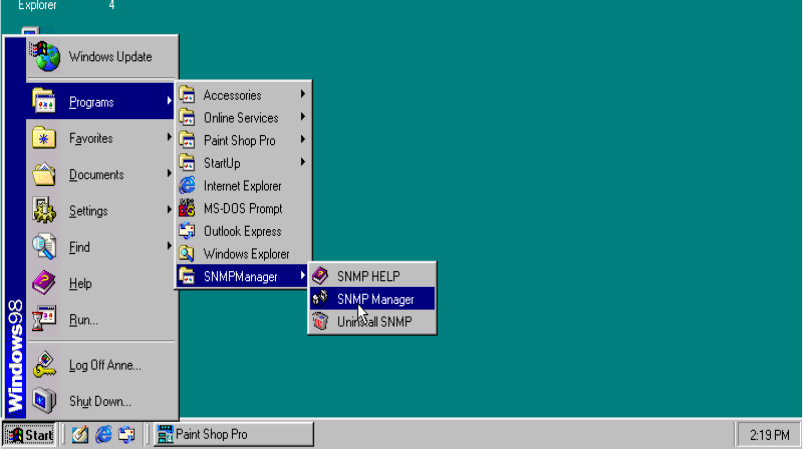
Task: Select Windows Update menu entry
Action: pyautogui.click(x=101, y=56)
